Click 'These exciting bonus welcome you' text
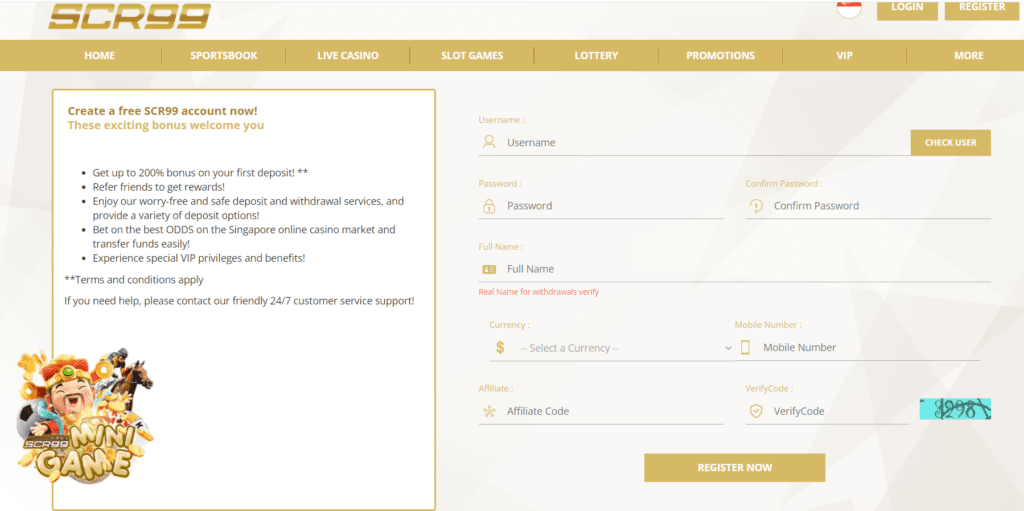The height and width of the screenshot is (511, 1024). 166,125
